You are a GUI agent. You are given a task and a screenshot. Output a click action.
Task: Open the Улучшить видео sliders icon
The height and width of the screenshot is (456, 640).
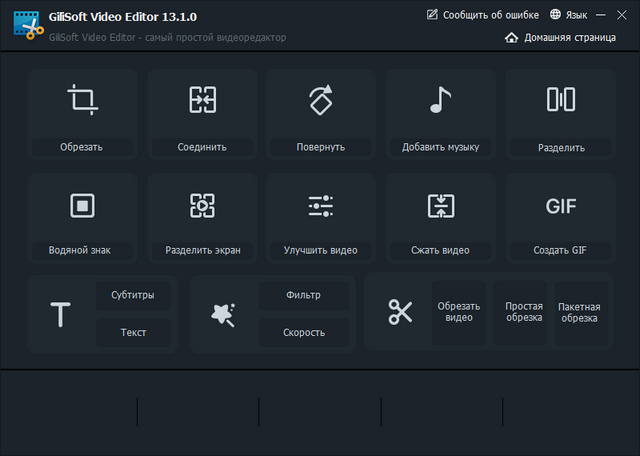[320, 205]
